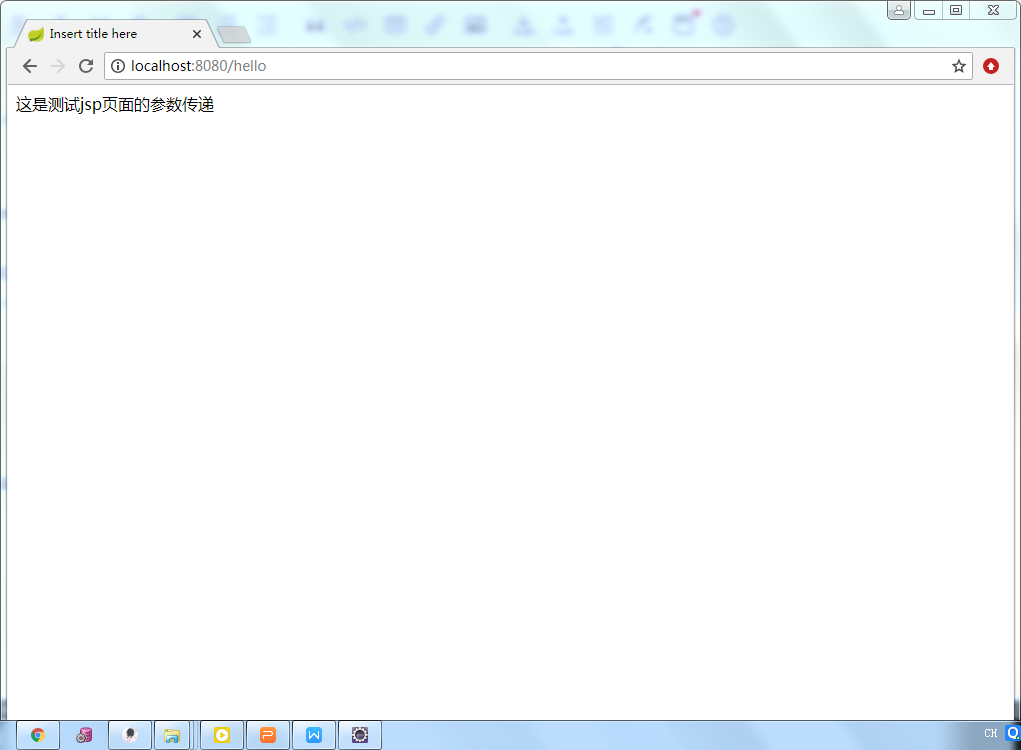Open a new tab with the new tab button
The width and height of the screenshot is (1021, 750).
pyautogui.click(x=234, y=35)
